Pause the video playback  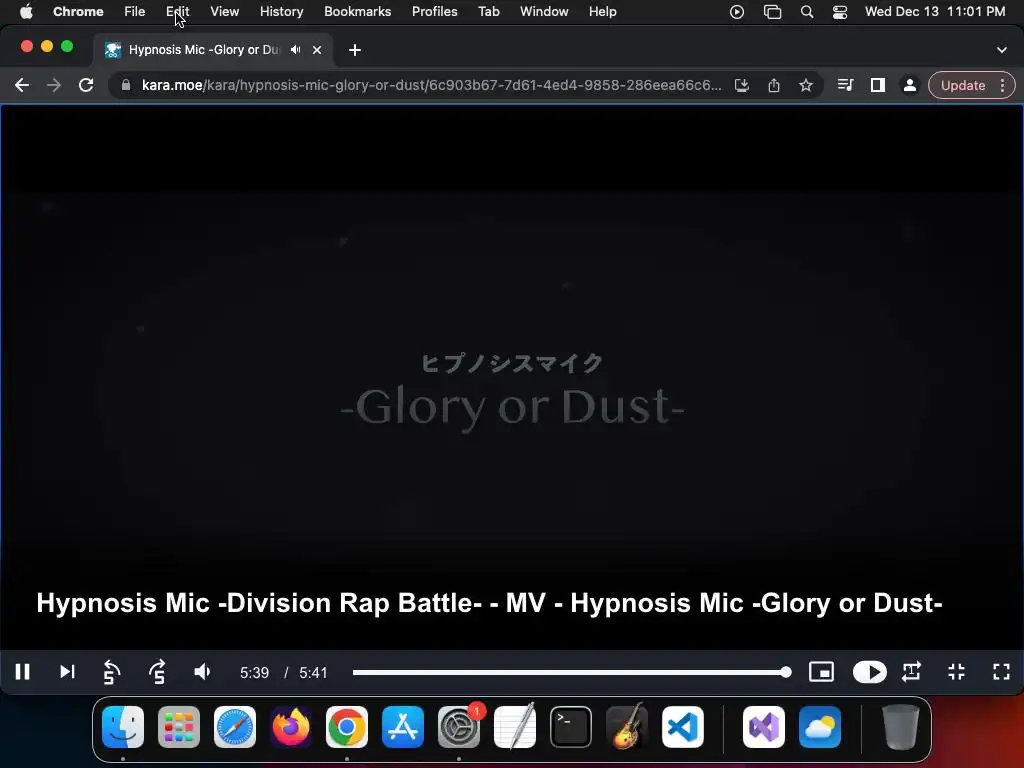click(x=23, y=672)
